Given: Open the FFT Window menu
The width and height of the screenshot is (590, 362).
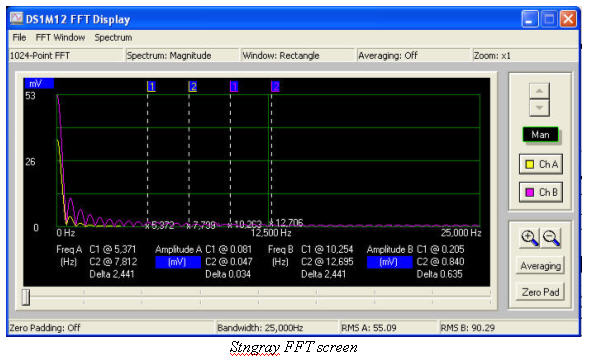Looking at the screenshot, I should 60,38.
